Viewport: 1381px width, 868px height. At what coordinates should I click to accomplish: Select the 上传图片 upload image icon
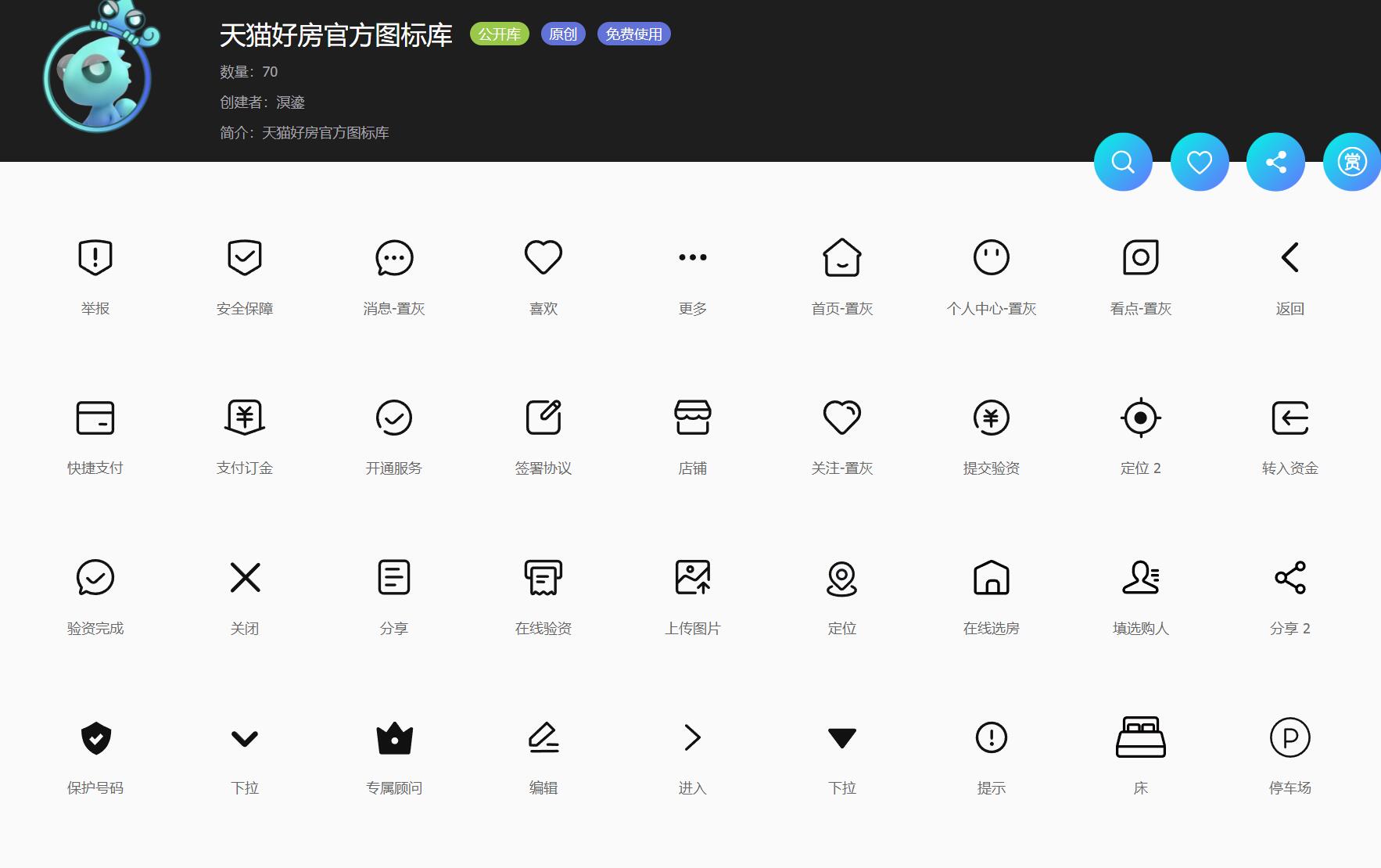pyautogui.click(x=692, y=578)
